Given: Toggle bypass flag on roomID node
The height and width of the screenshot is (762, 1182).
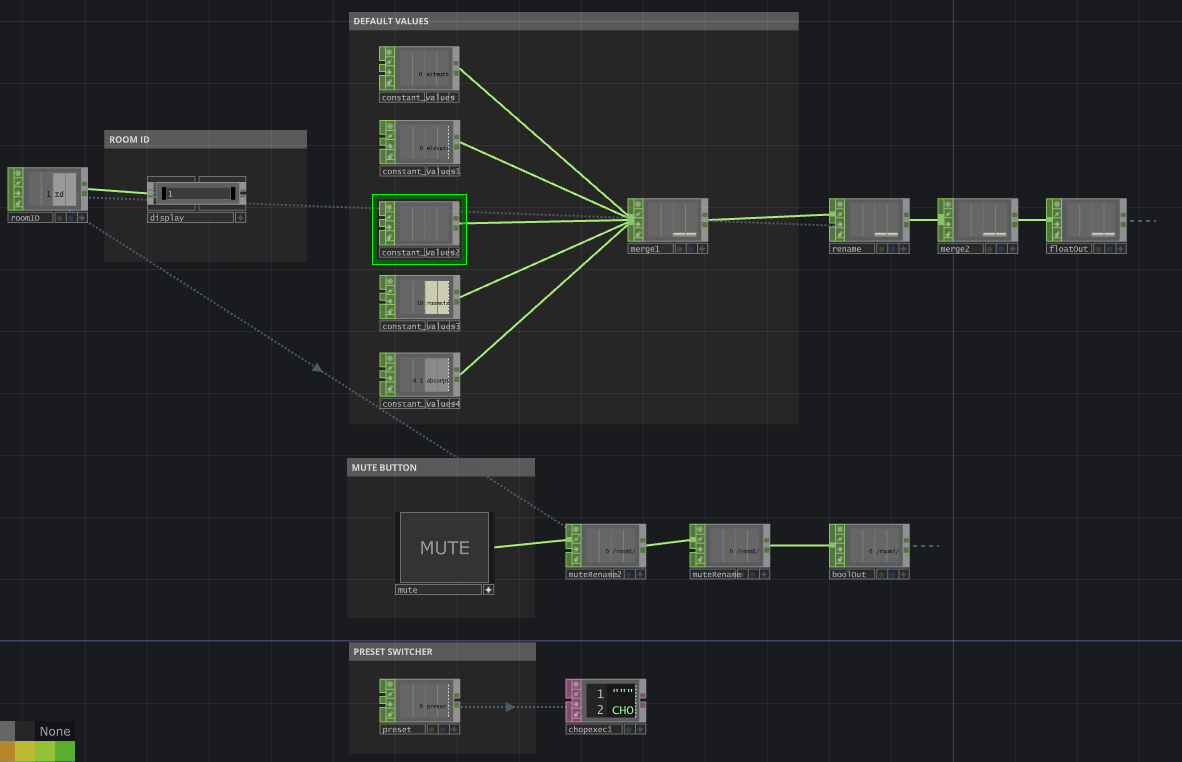Looking at the screenshot, I should tap(18, 193).
